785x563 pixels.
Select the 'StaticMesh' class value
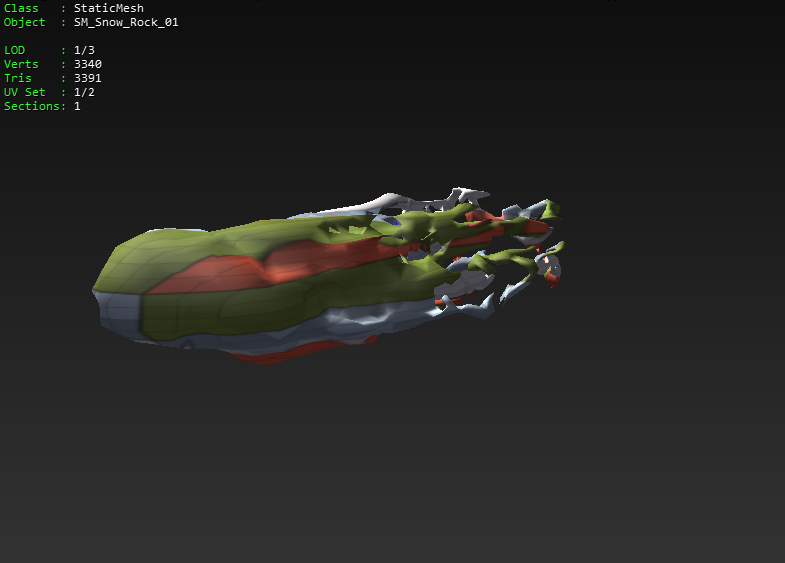coord(109,8)
